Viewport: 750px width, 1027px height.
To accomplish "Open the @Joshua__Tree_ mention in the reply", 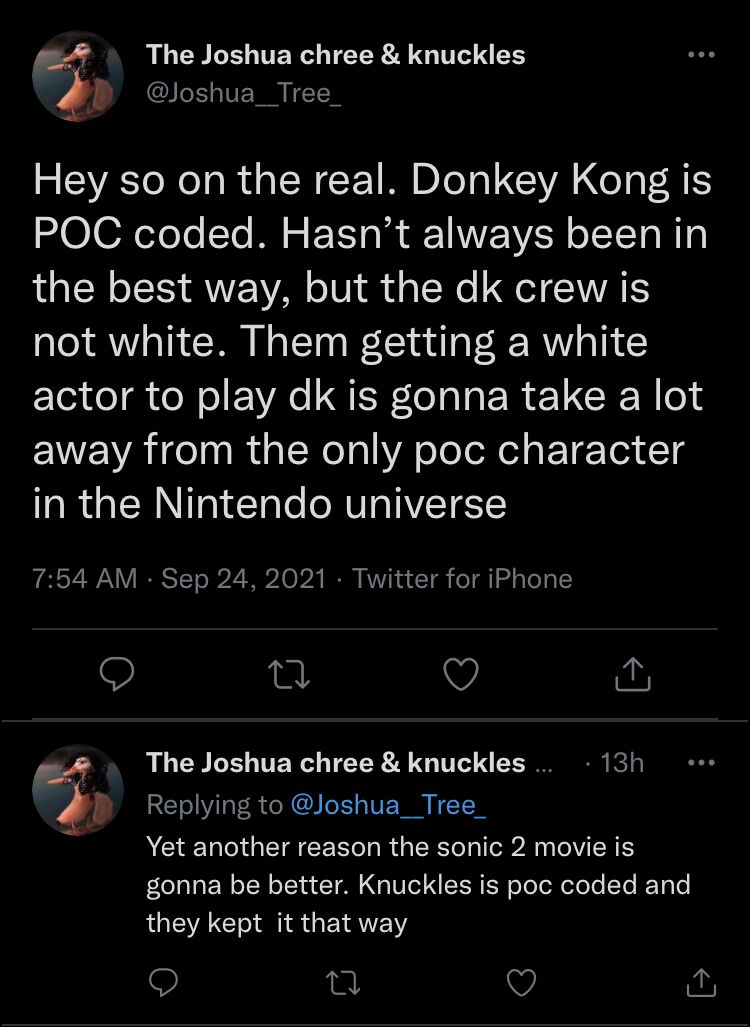I will coord(388,804).
